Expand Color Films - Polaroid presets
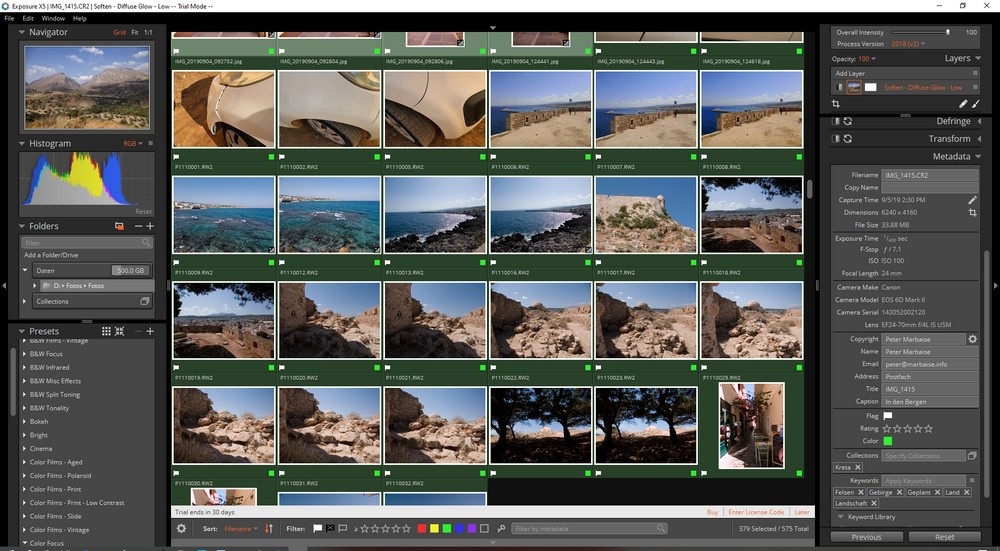 pyautogui.click(x=25, y=475)
